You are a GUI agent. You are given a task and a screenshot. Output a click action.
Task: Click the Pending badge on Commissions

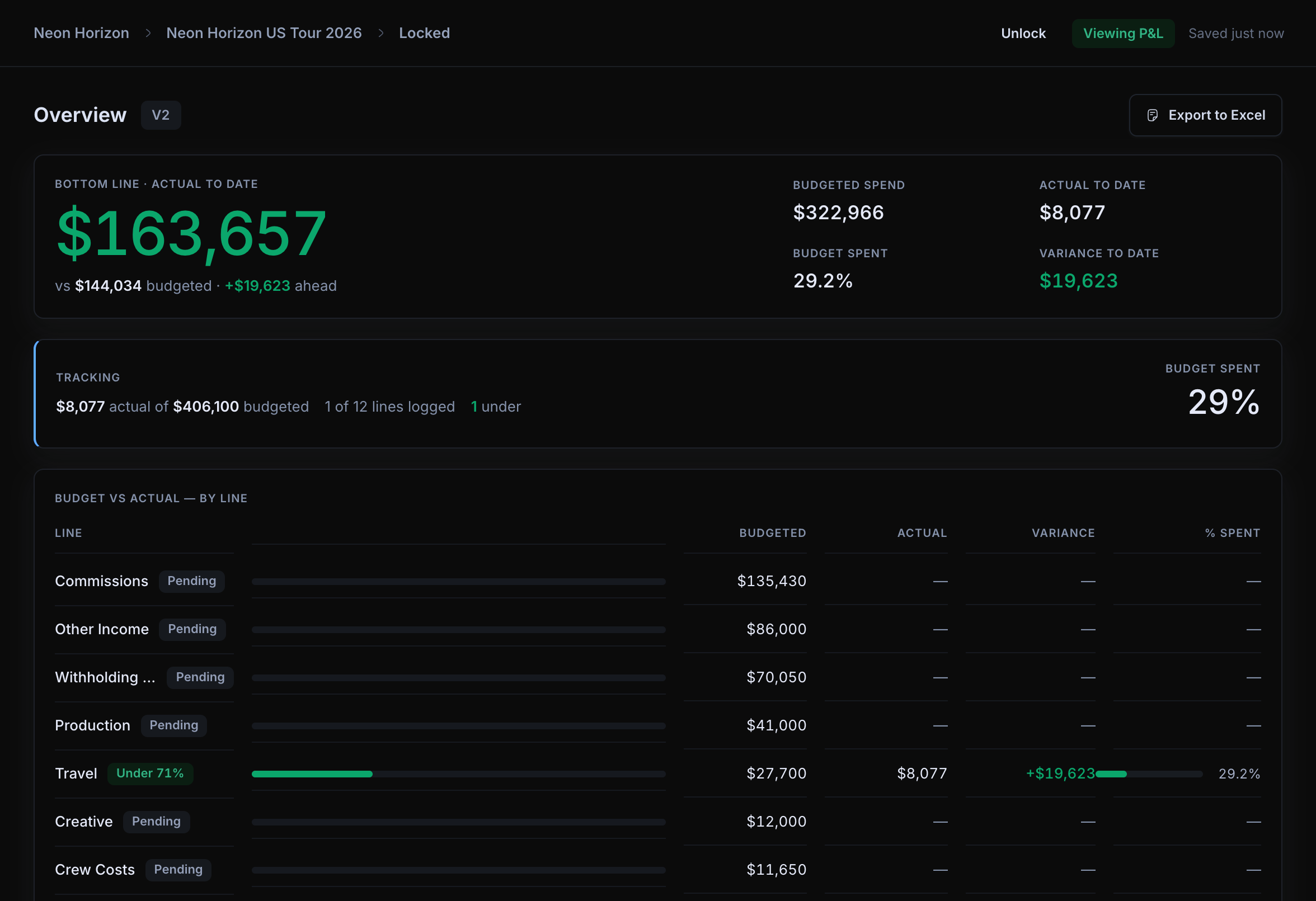[191, 581]
